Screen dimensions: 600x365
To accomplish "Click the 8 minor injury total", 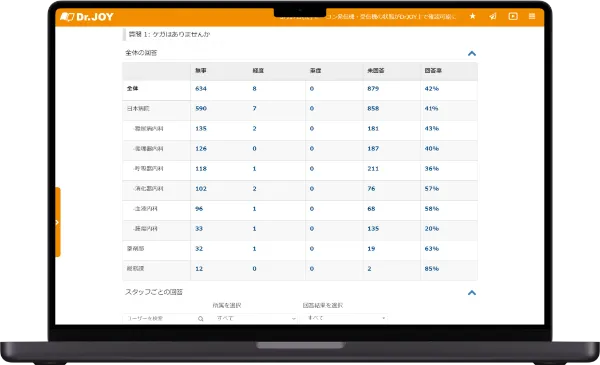I will (254, 89).
